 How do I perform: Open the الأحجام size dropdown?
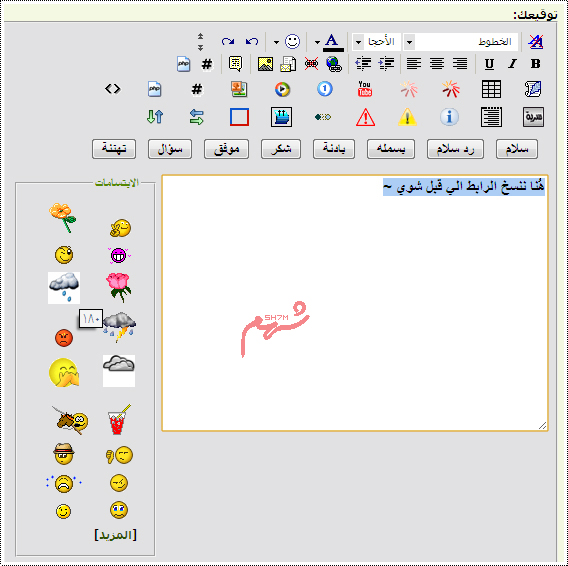pyautogui.click(x=377, y=42)
